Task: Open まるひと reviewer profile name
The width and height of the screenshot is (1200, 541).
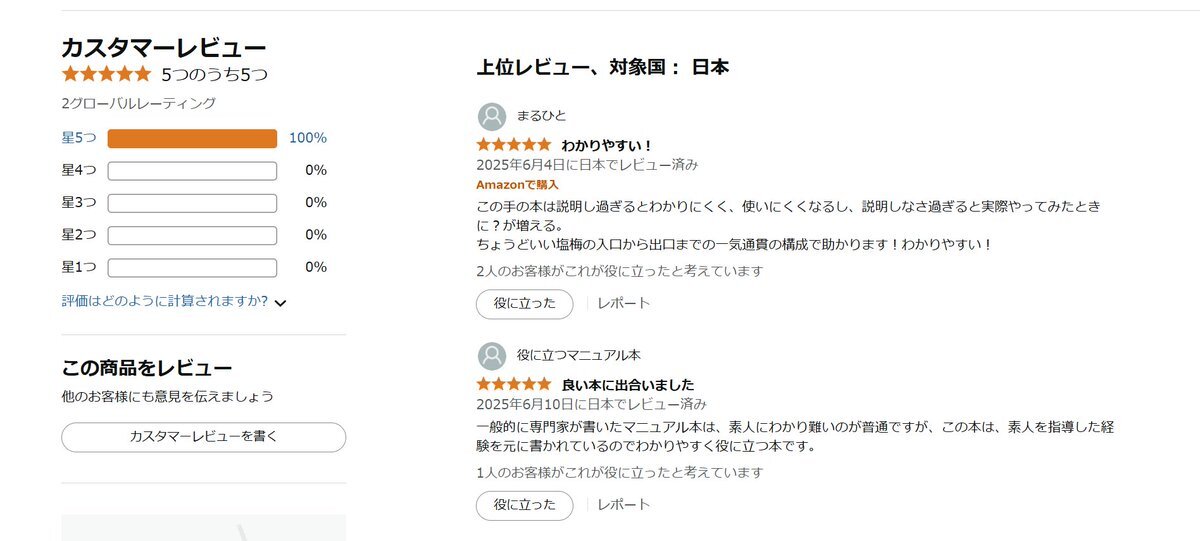Action: (541, 116)
